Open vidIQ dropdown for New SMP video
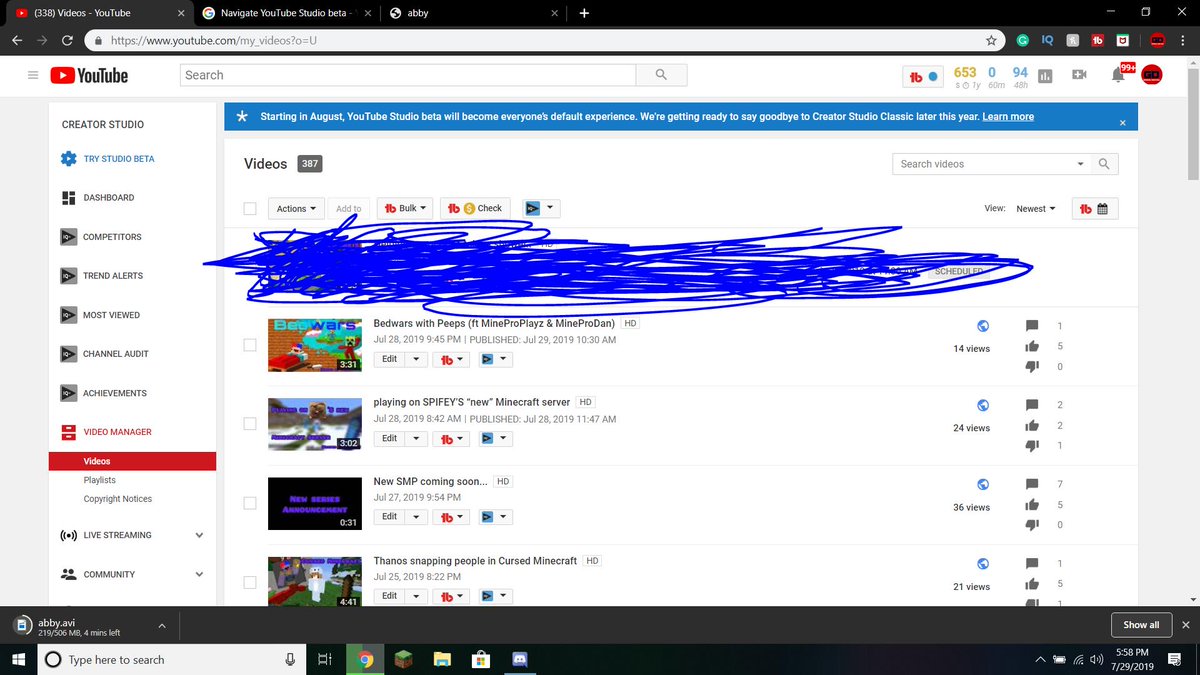Viewport: 1200px width, 675px height. tap(494, 517)
